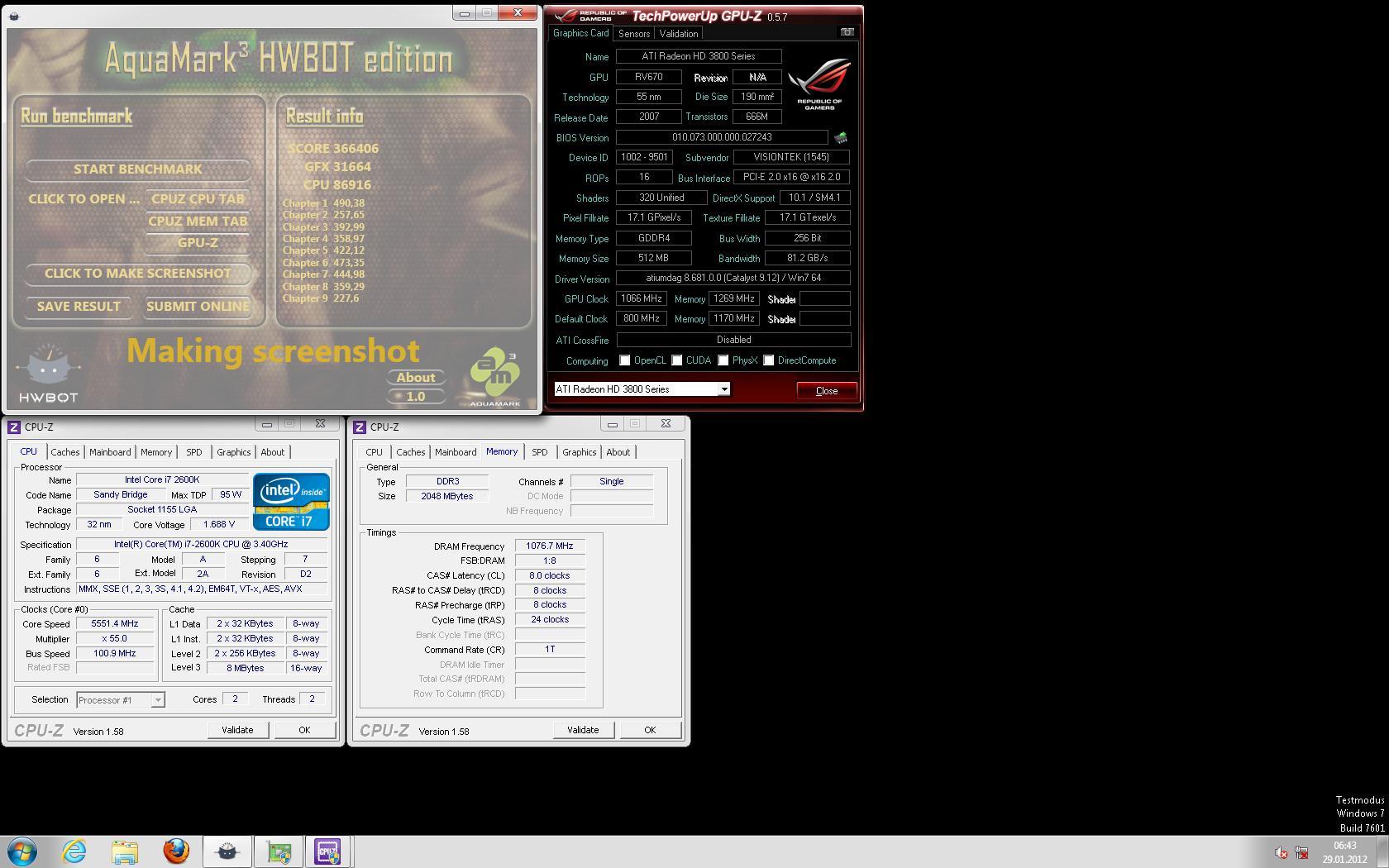
Task: Open Windows Explorer folder icon on taskbar
Action: pos(125,851)
